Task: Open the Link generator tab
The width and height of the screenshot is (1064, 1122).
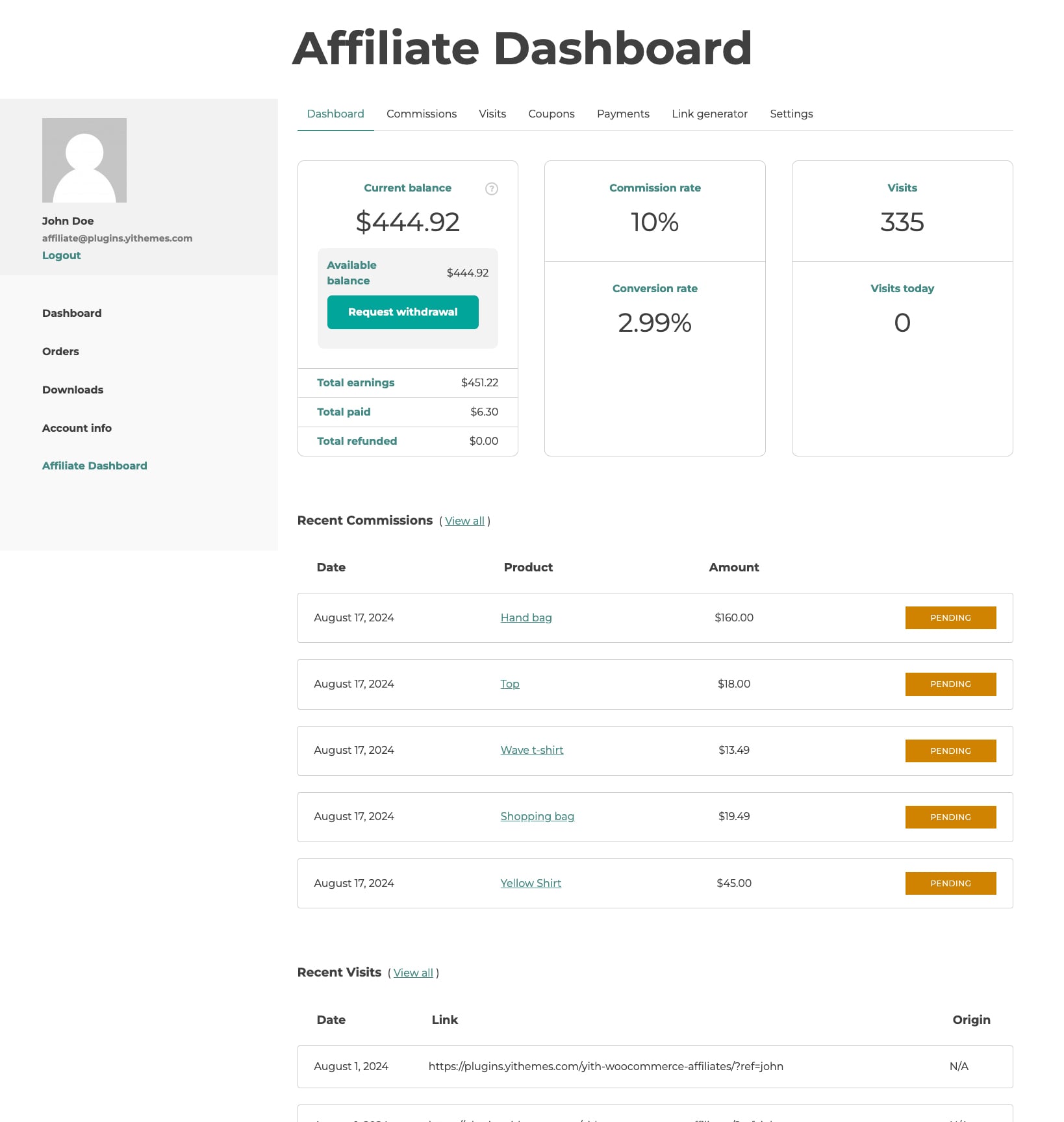Action: coord(709,114)
